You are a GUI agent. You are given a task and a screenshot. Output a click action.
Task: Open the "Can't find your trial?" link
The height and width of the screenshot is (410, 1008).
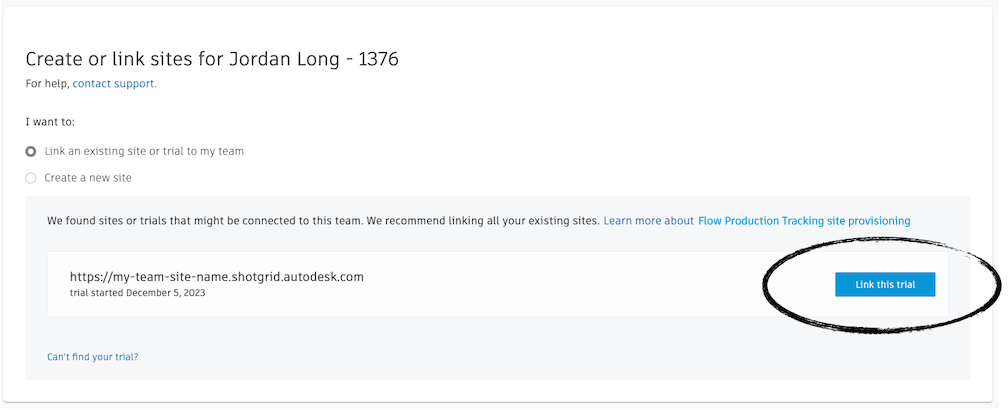pyautogui.click(x=93, y=357)
